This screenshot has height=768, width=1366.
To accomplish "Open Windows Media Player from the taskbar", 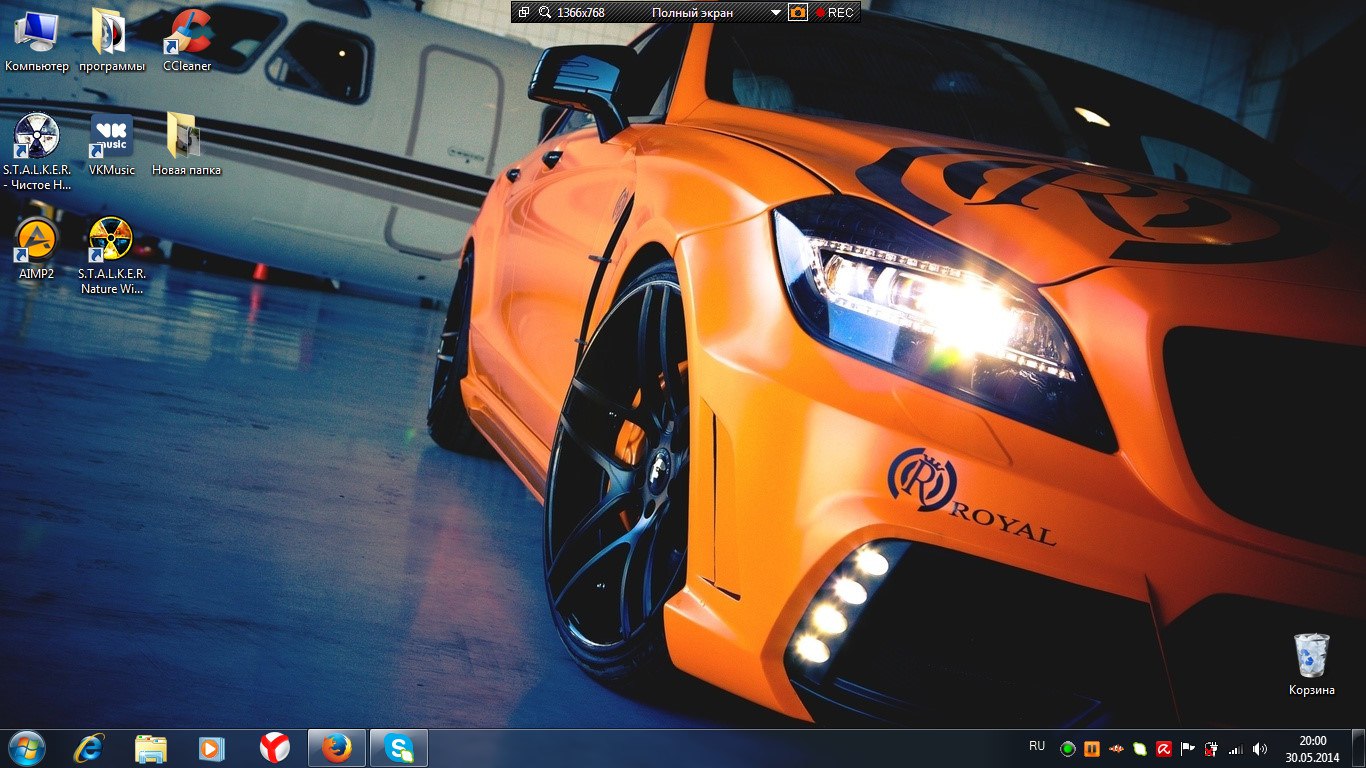I will pos(212,748).
